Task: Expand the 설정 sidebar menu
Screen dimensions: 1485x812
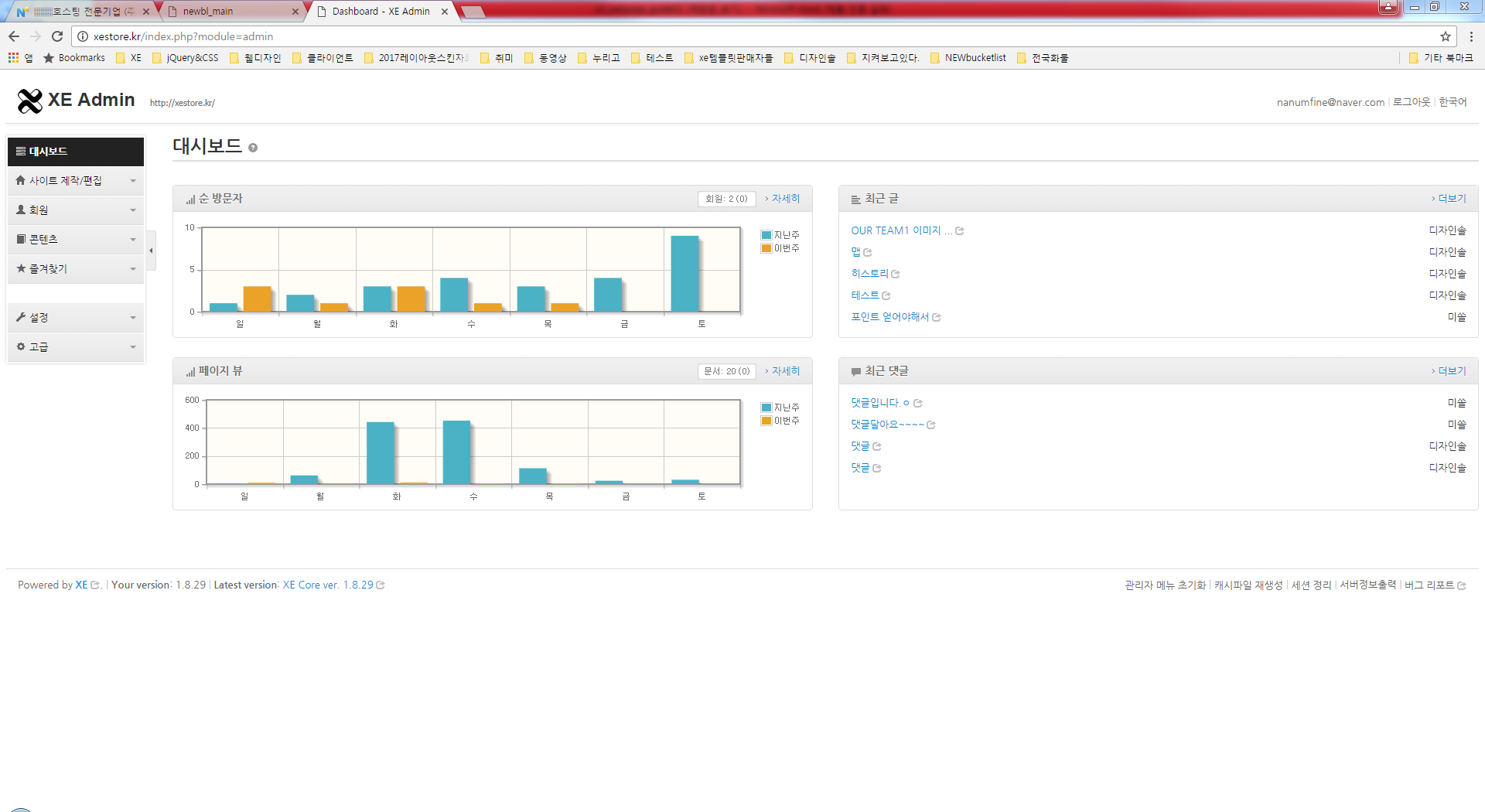Action: [x=76, y=318]
